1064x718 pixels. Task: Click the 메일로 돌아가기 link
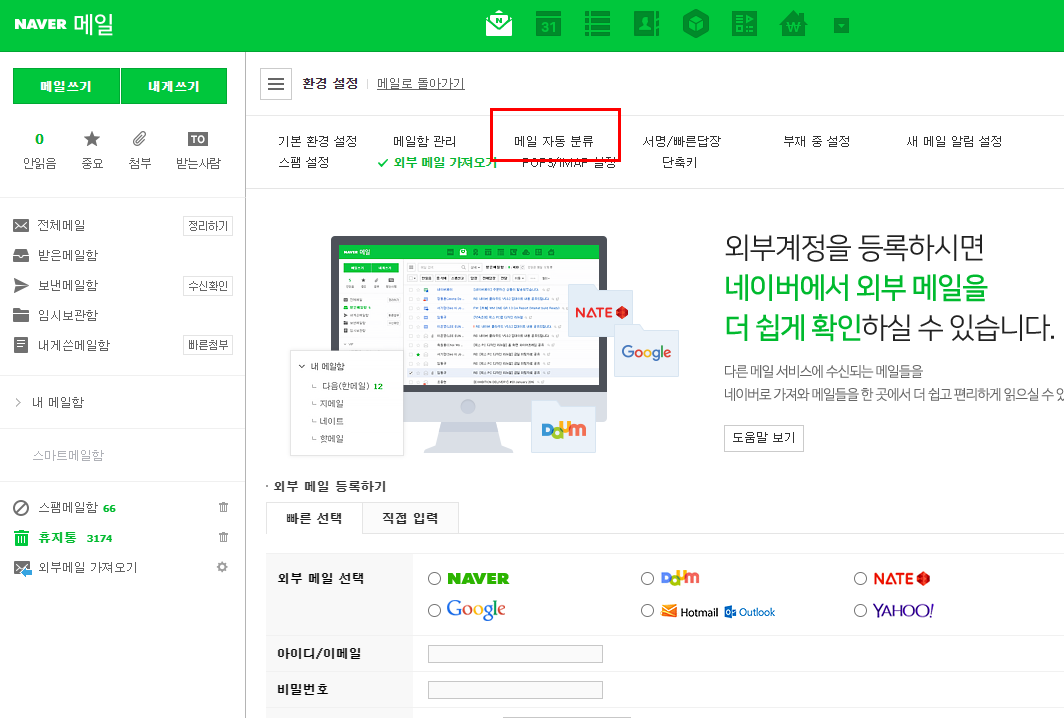coord(421,83)
